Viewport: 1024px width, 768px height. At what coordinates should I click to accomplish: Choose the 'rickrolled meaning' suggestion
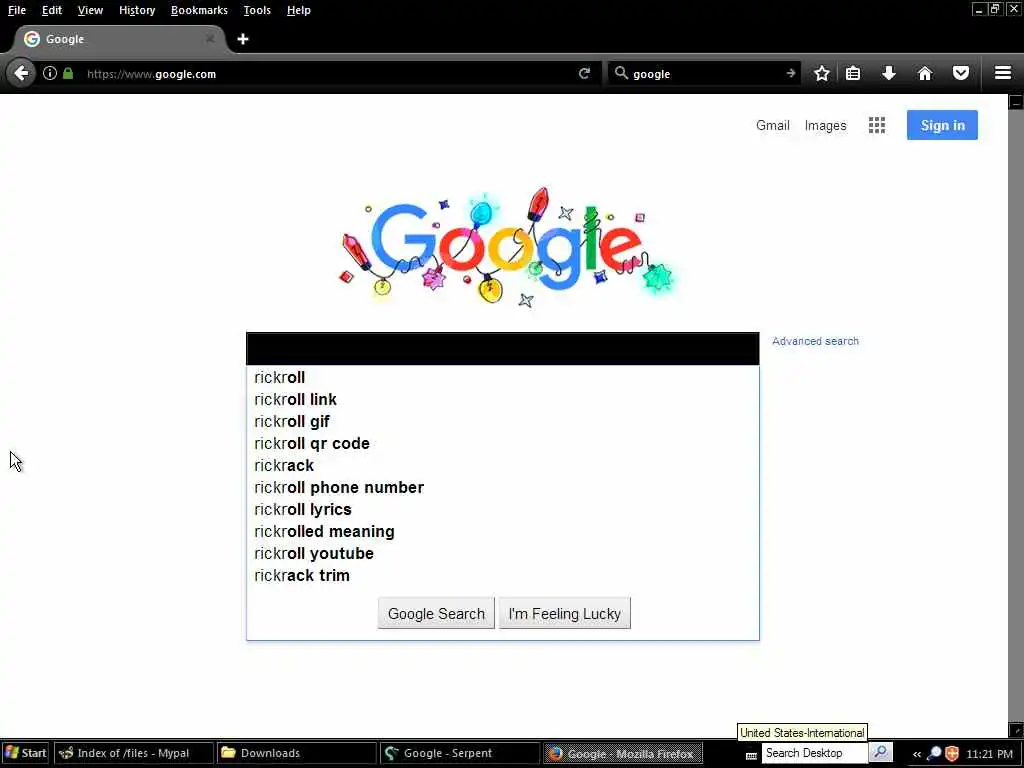[x=502, y=532]
